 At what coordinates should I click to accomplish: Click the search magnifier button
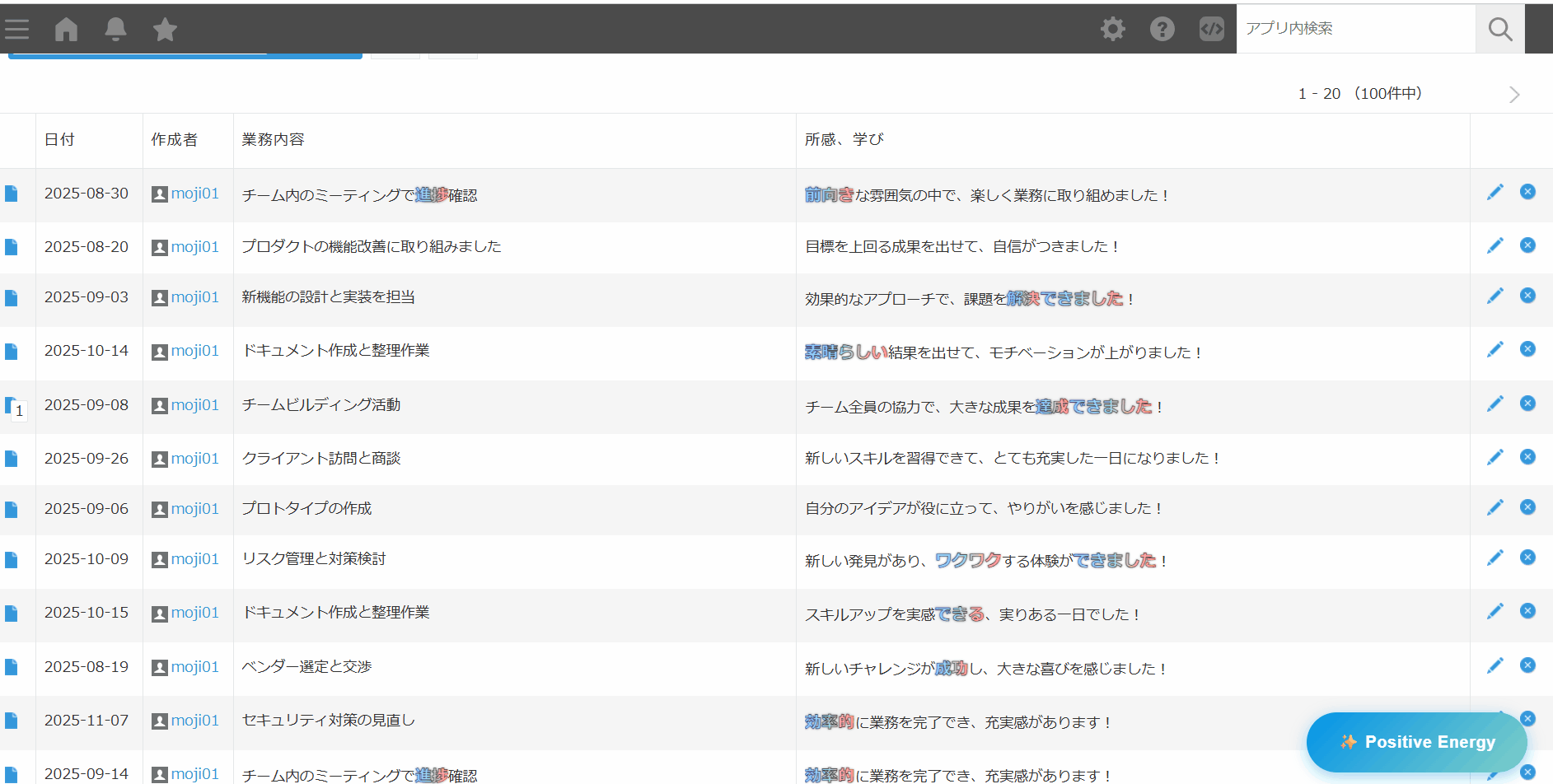pos(1499,30)
